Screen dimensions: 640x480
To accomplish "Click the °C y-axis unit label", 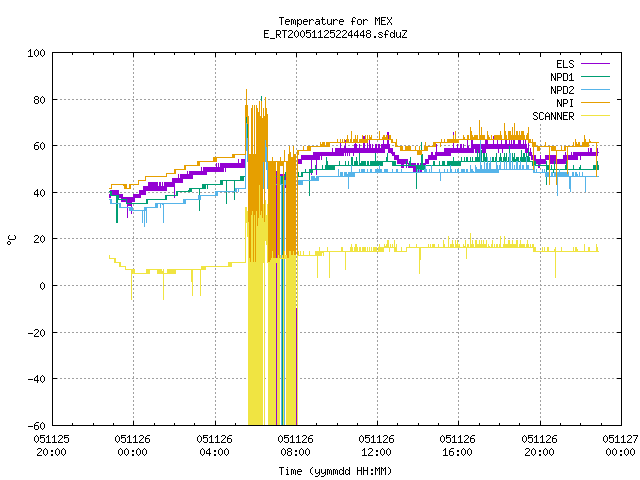I will click(x=11, y=239).
